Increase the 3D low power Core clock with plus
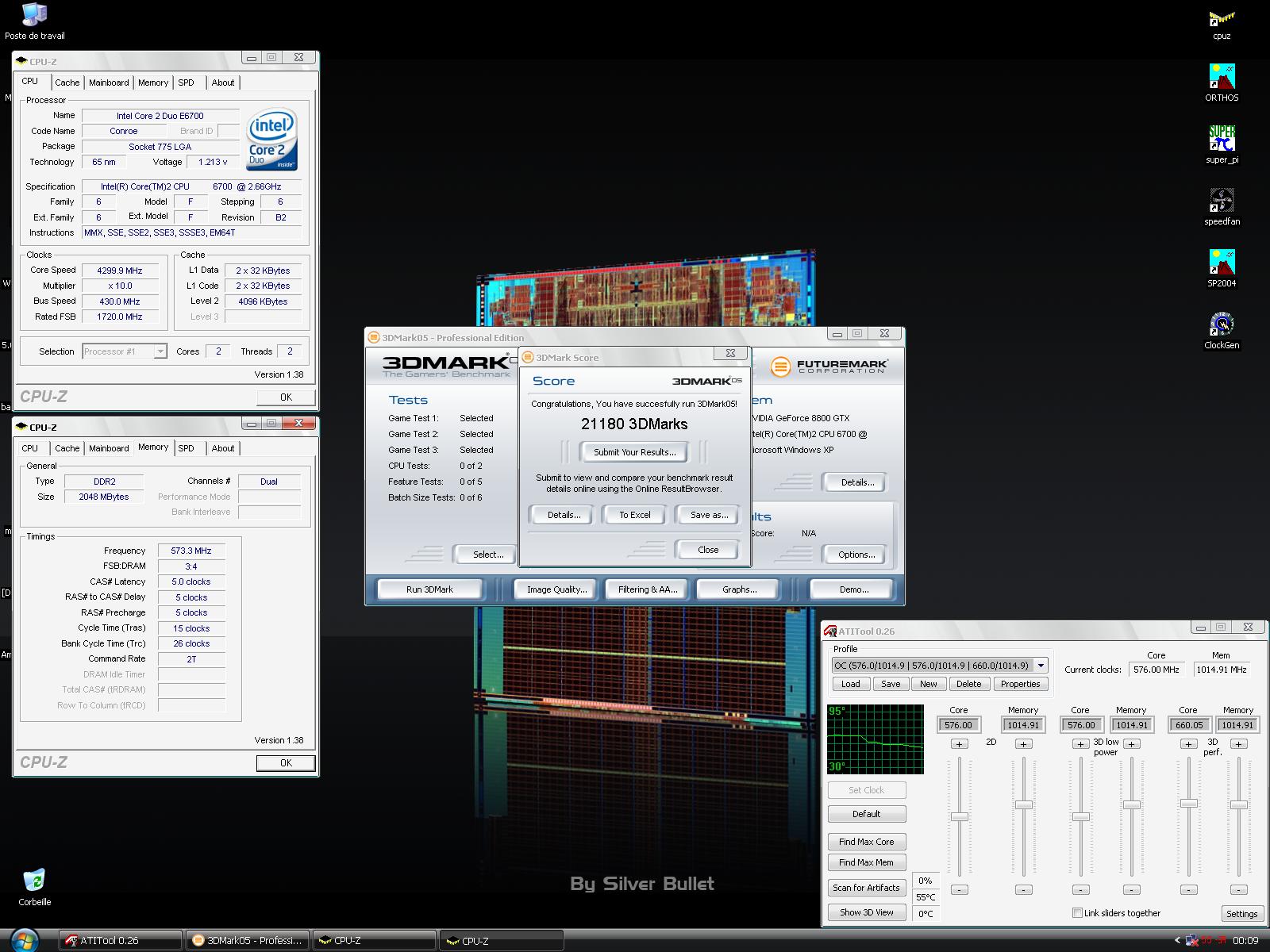This screenshot has width=1270, height=952. click(1080, 744)
